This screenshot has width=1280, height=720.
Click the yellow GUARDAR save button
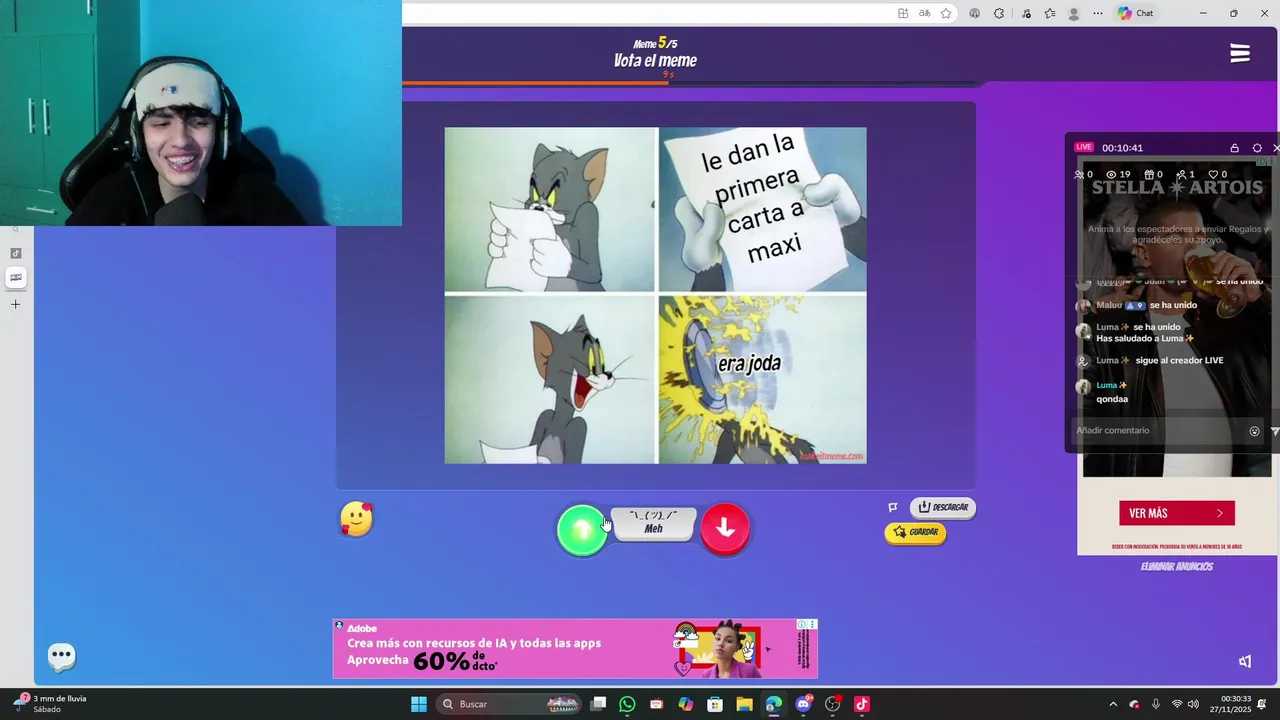[x=915, y=532]
